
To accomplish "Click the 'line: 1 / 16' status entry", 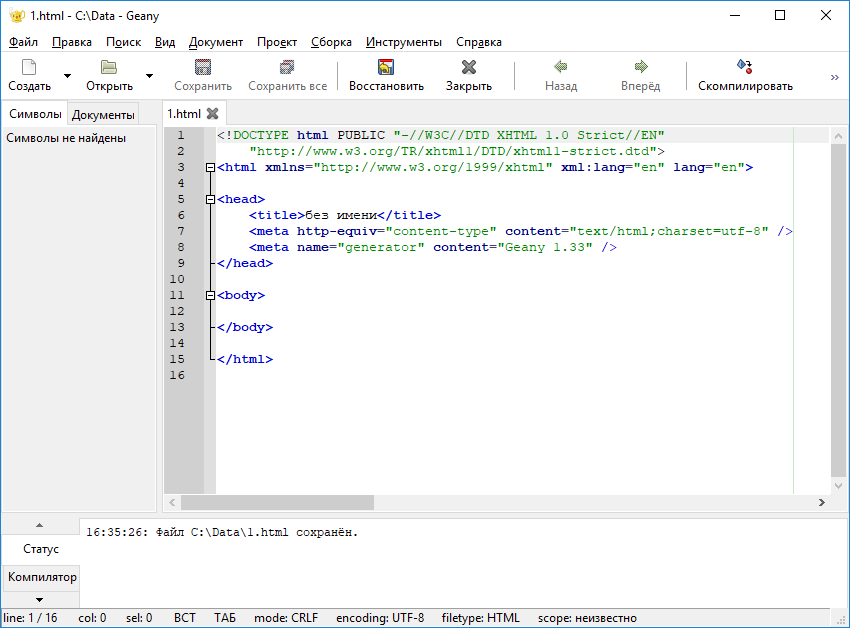I will tap(30, 618).
